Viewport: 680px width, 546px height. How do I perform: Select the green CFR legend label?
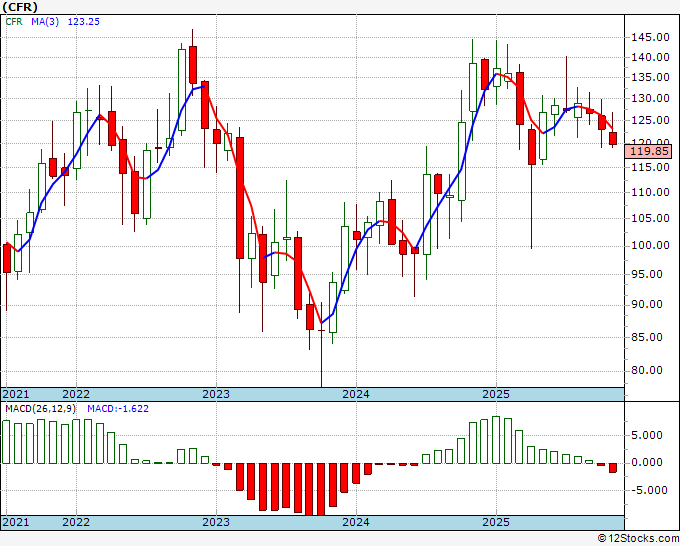tap(14, 21)
